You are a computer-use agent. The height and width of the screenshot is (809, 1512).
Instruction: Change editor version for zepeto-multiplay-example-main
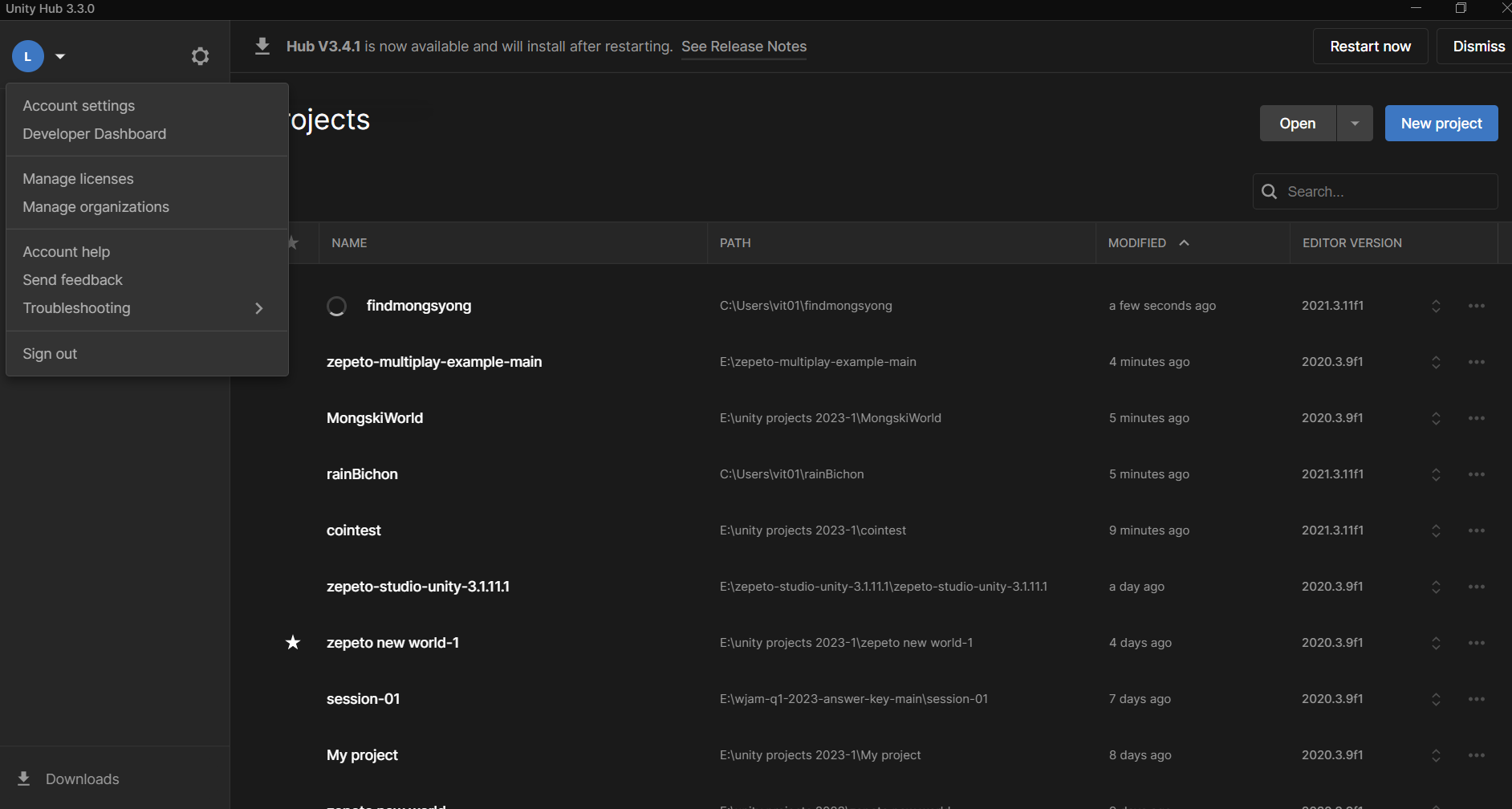1436,362
